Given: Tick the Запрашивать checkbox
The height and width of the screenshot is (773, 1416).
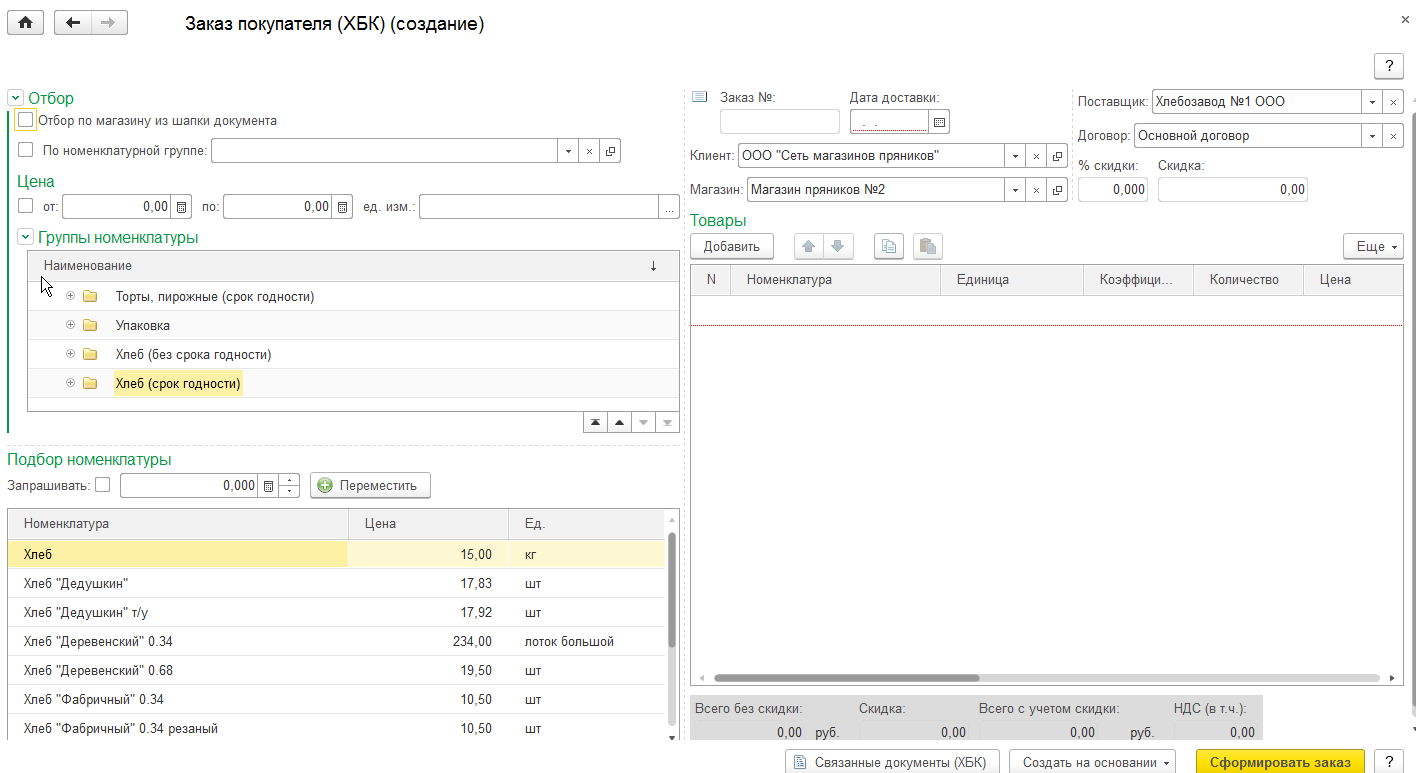Looking at the screenshot, I should (x=103, y=485).
